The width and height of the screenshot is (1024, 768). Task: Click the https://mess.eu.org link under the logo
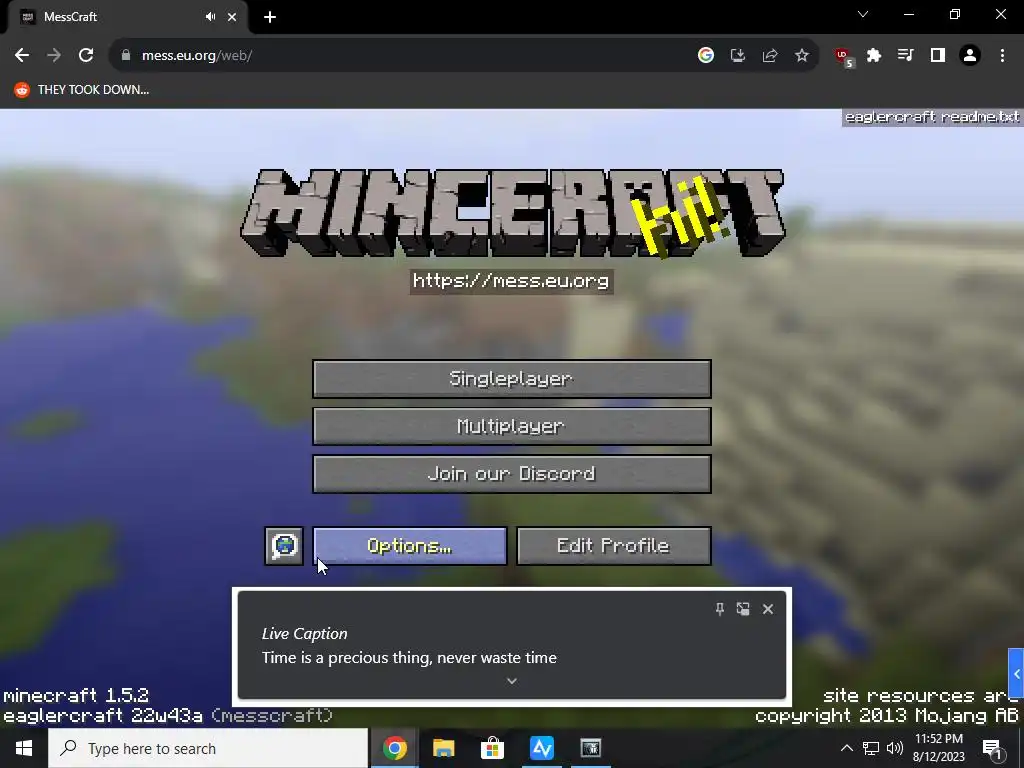511,281
